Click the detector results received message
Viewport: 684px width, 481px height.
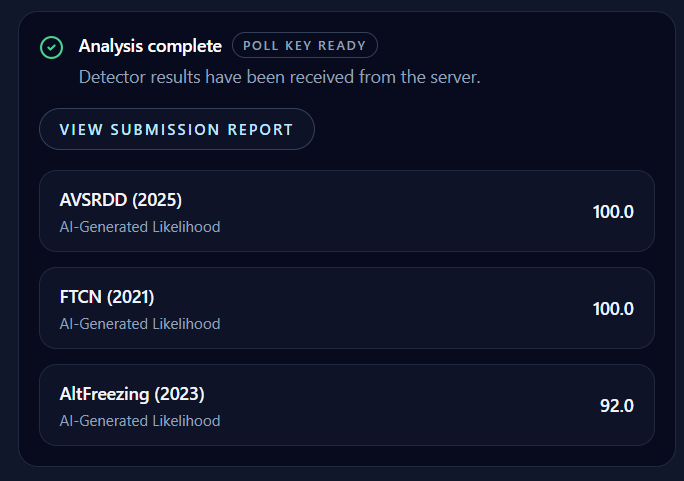tap(279, 77)
